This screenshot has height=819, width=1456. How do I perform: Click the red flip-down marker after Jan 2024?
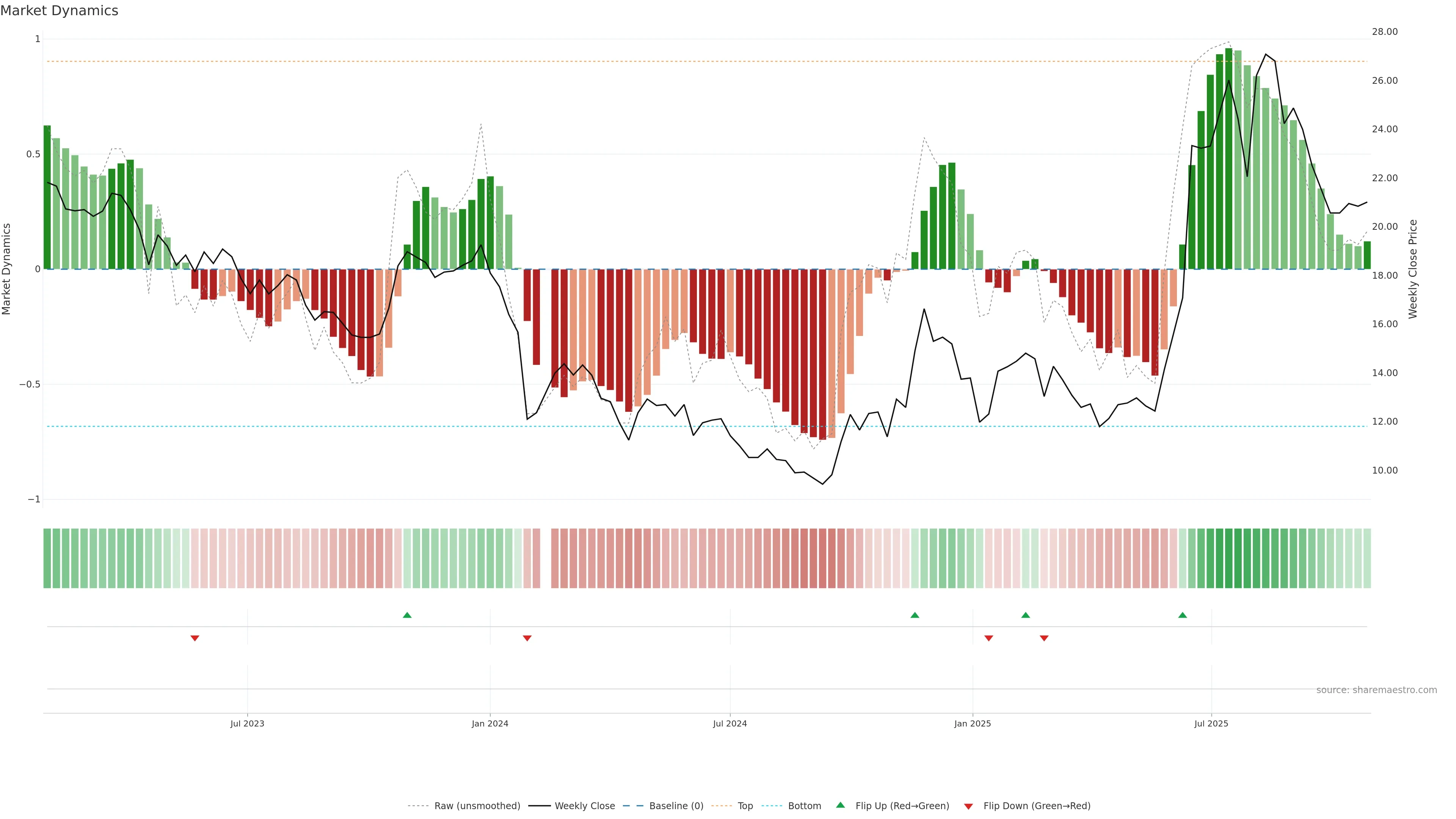[x=527, y=638]
